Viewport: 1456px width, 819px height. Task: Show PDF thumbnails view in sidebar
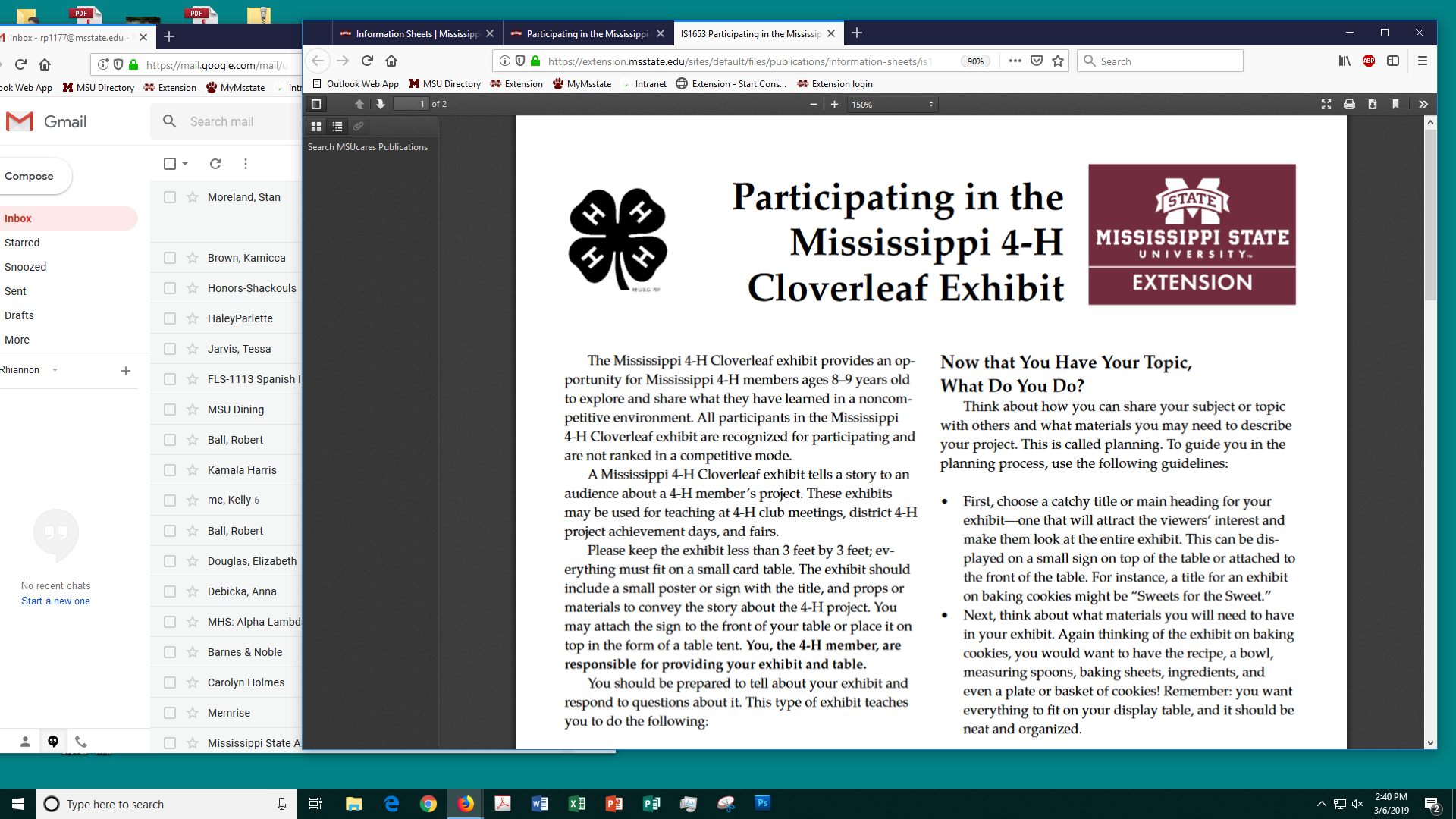pos(316,126)
